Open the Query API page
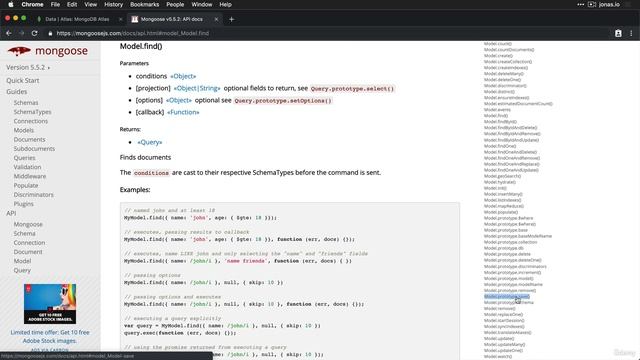This screenshot has width=640, height=360. tap(22, 270)
